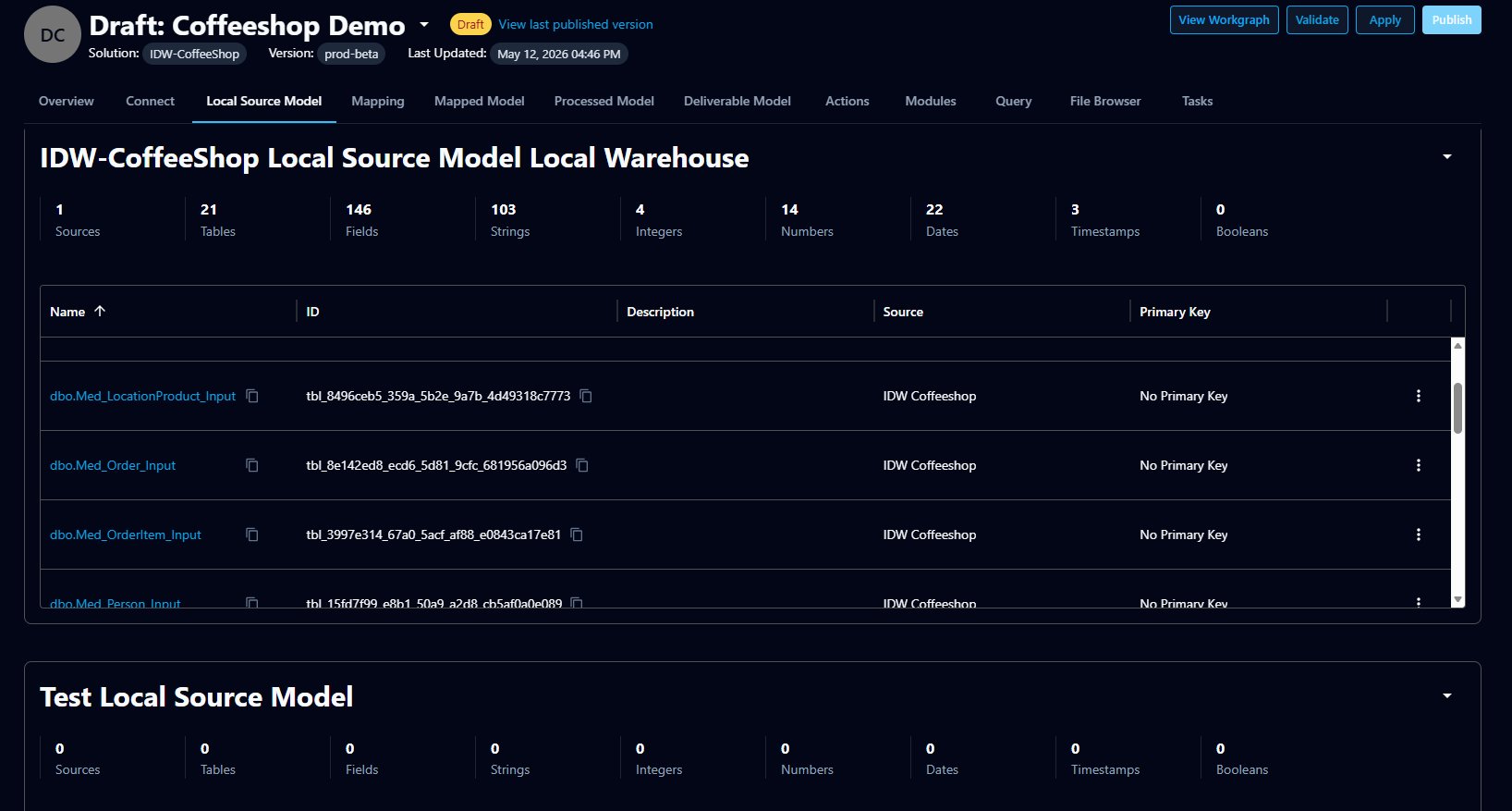Viewport: 1512px width, 811px height.
Task: Click the Publish button
Action: tap(1451, 20)
